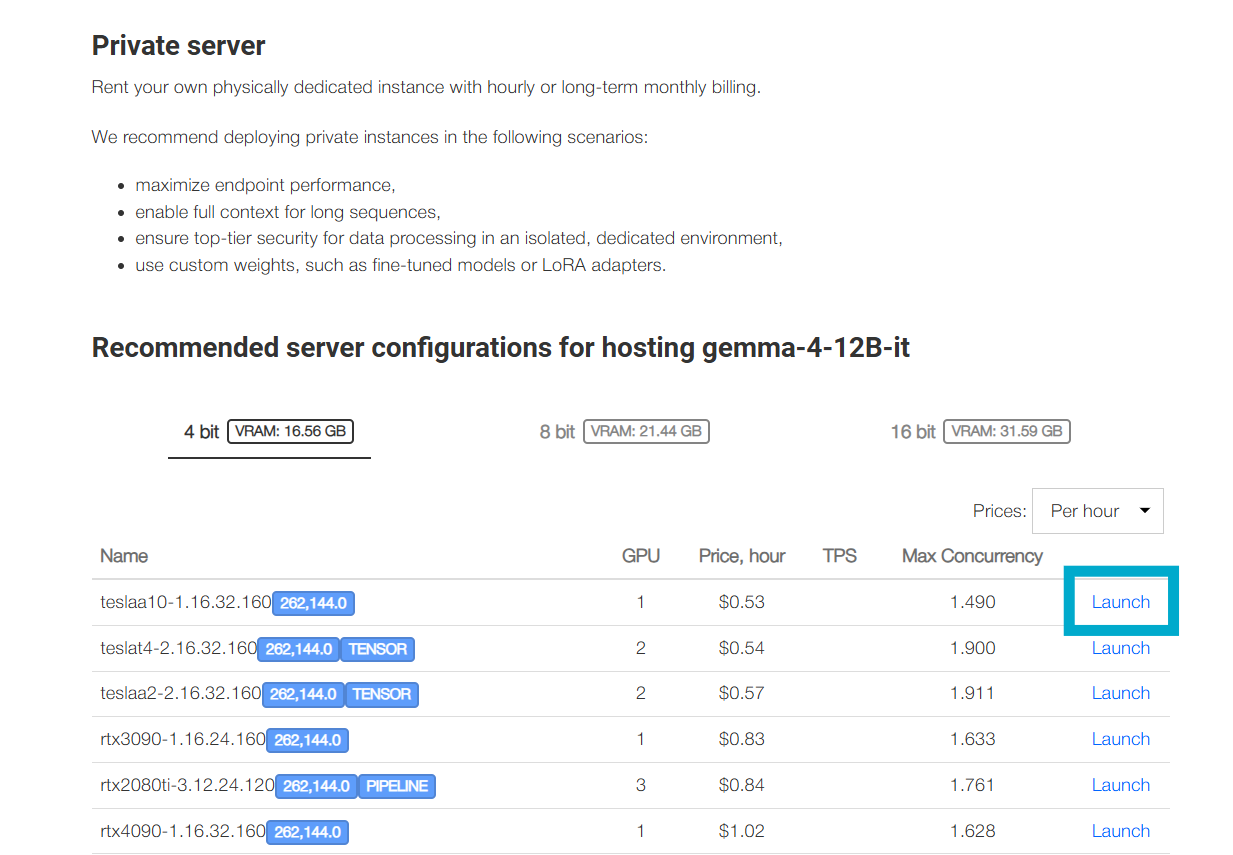Viewport: 1233px width, 855px height.
Task: Click the VRAM: 16.56 GB badge
Action: point(291,431)
